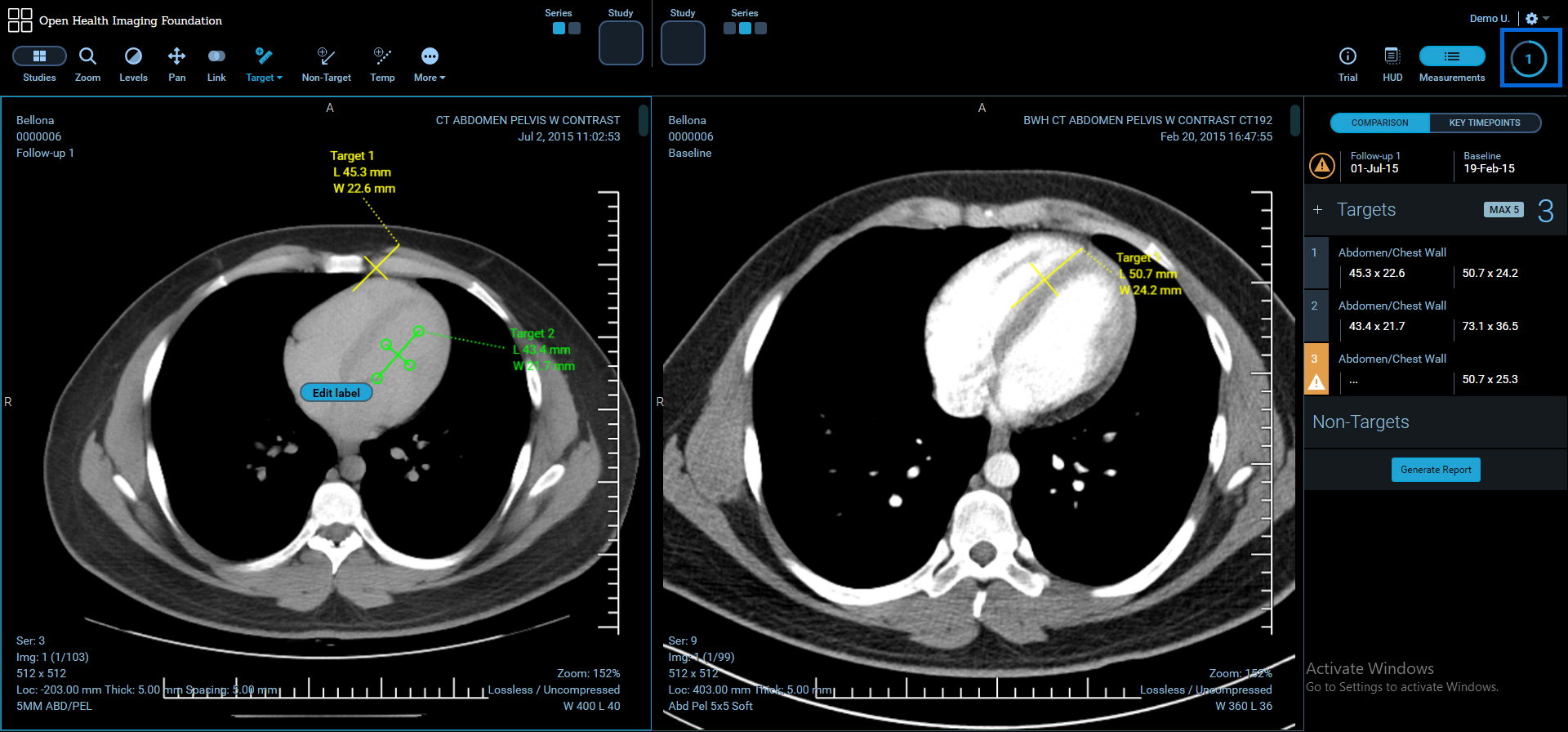Open the settings gear dropdown menu

tap(1536, 19)
